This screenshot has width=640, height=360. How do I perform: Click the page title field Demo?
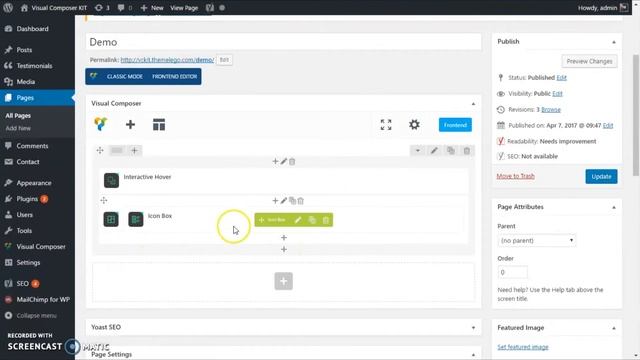click(283, 42)
